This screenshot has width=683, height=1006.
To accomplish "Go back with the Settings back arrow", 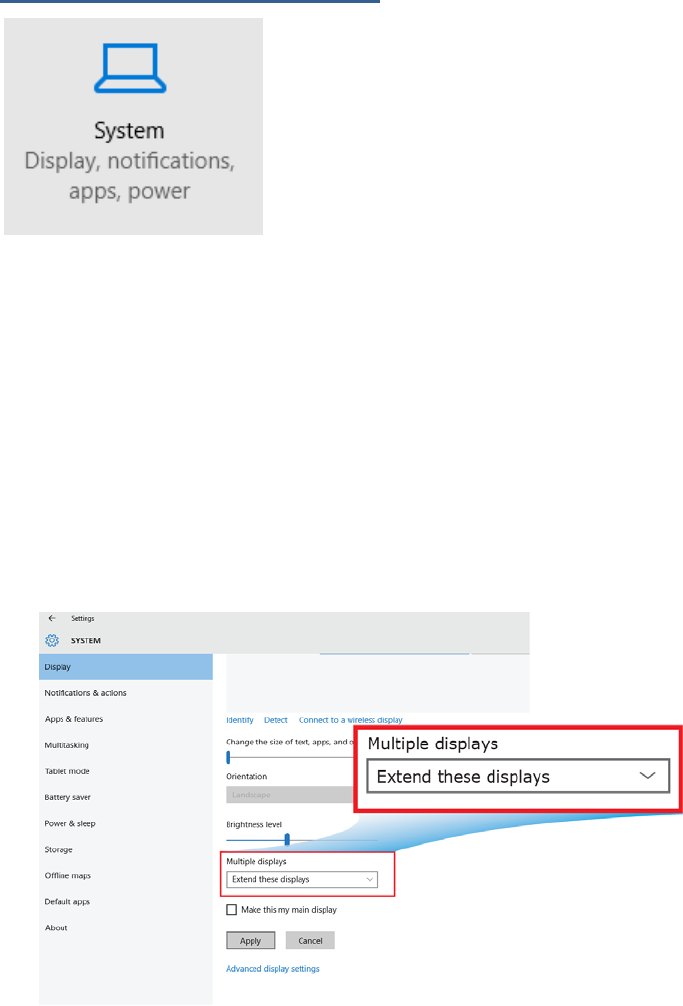I will [x=53, y=618].
